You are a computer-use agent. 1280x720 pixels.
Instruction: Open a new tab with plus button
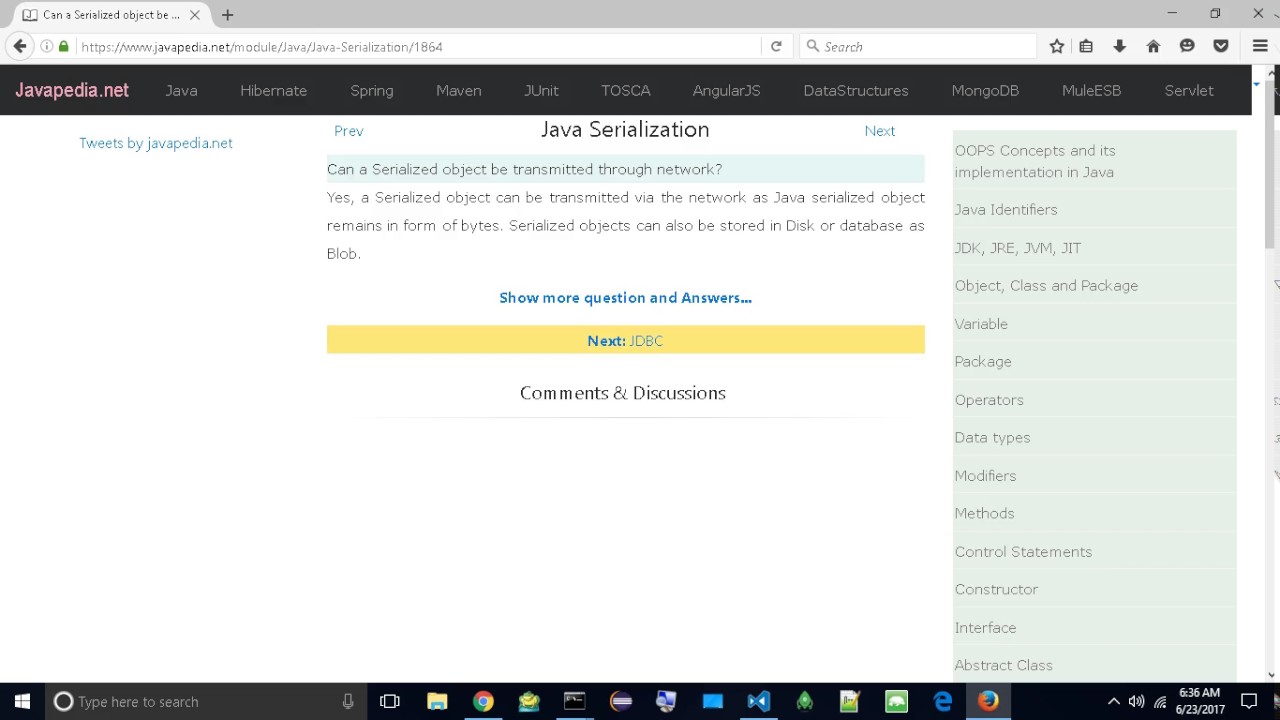227,15
